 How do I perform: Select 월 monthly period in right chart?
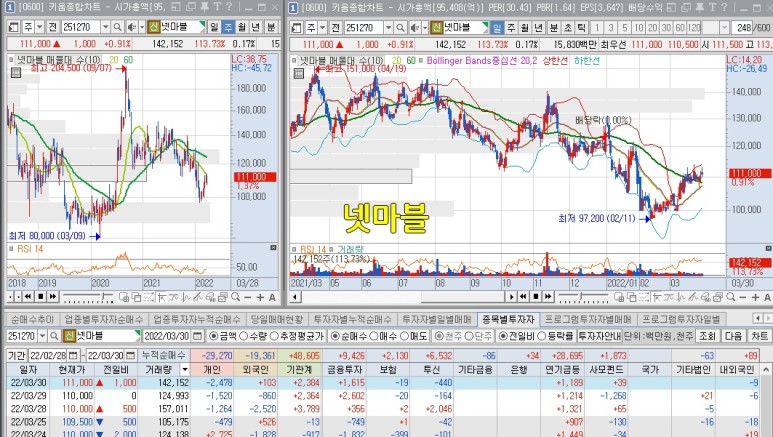525,28
